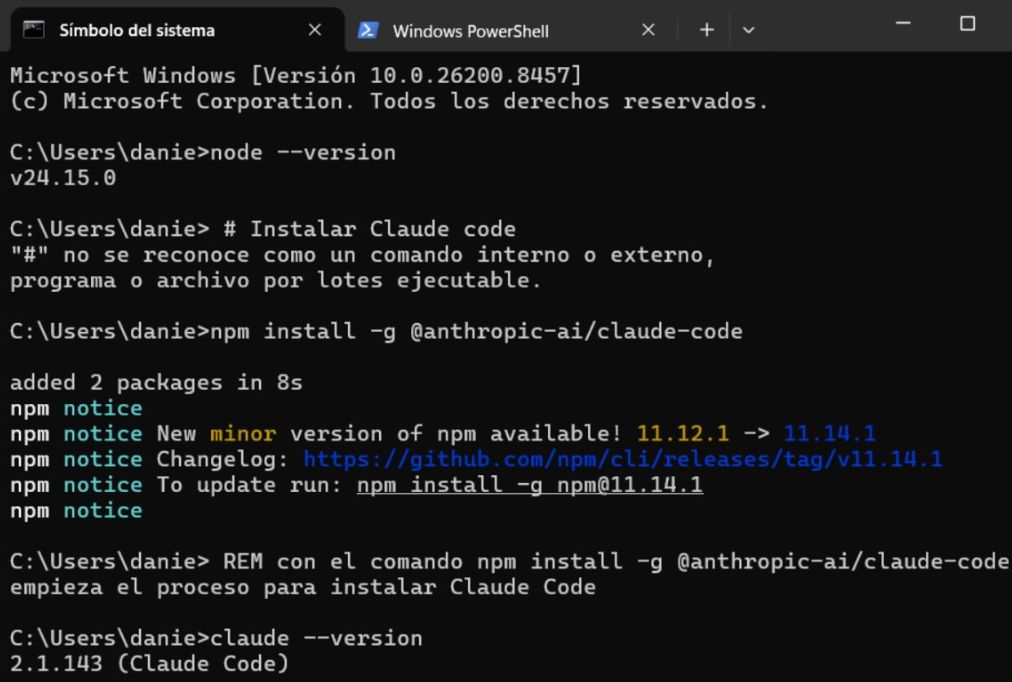Click the blue new version 11.14.1
Viewport: 1012px width, 682px height.
pyautogui.click(x=830, y=434)
